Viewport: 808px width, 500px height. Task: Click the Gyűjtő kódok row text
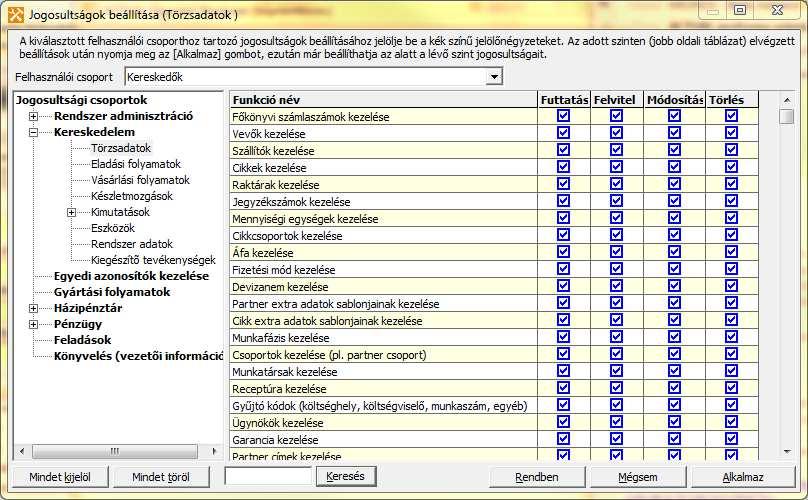point(379,406)
